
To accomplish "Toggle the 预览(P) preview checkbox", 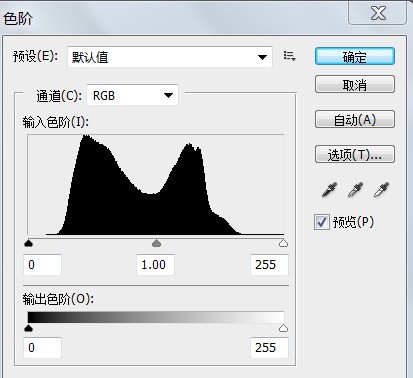I will pos(321,222).
